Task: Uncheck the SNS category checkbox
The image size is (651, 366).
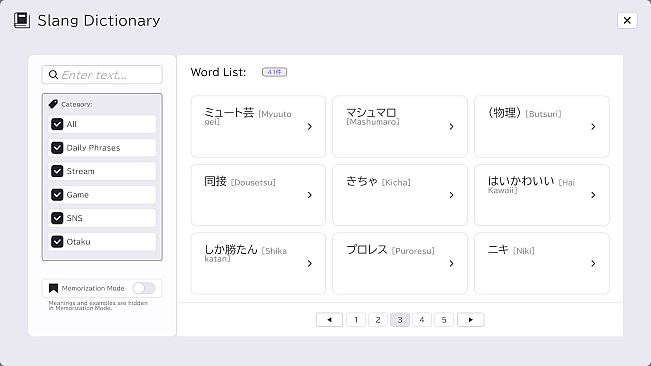Action: point(57,218)
